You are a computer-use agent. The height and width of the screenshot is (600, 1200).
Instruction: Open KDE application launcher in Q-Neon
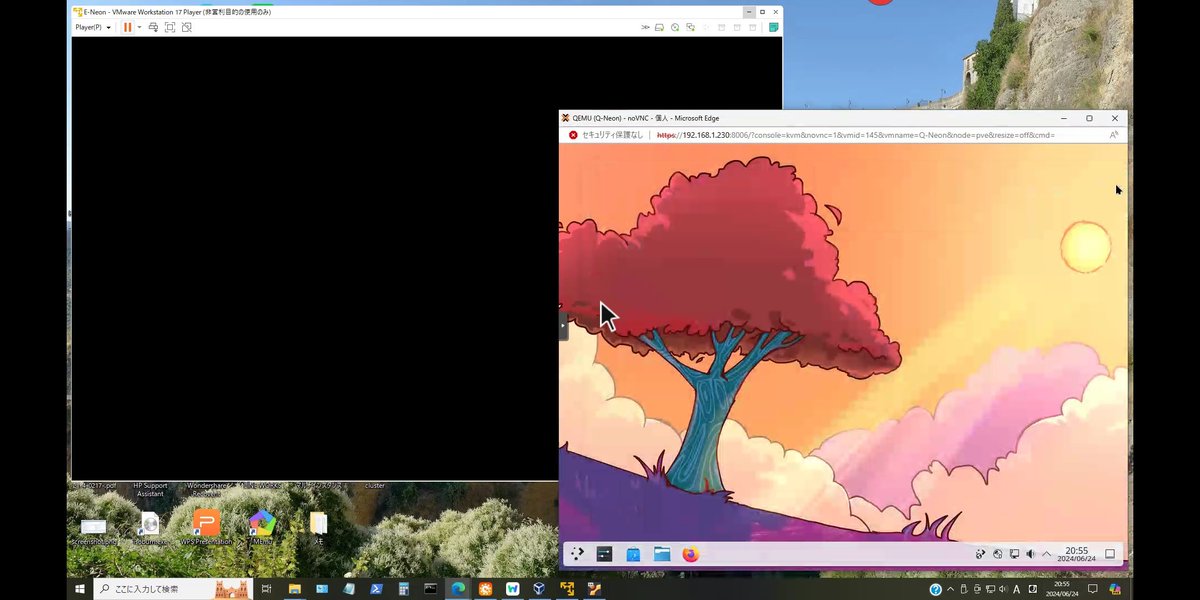577,554
